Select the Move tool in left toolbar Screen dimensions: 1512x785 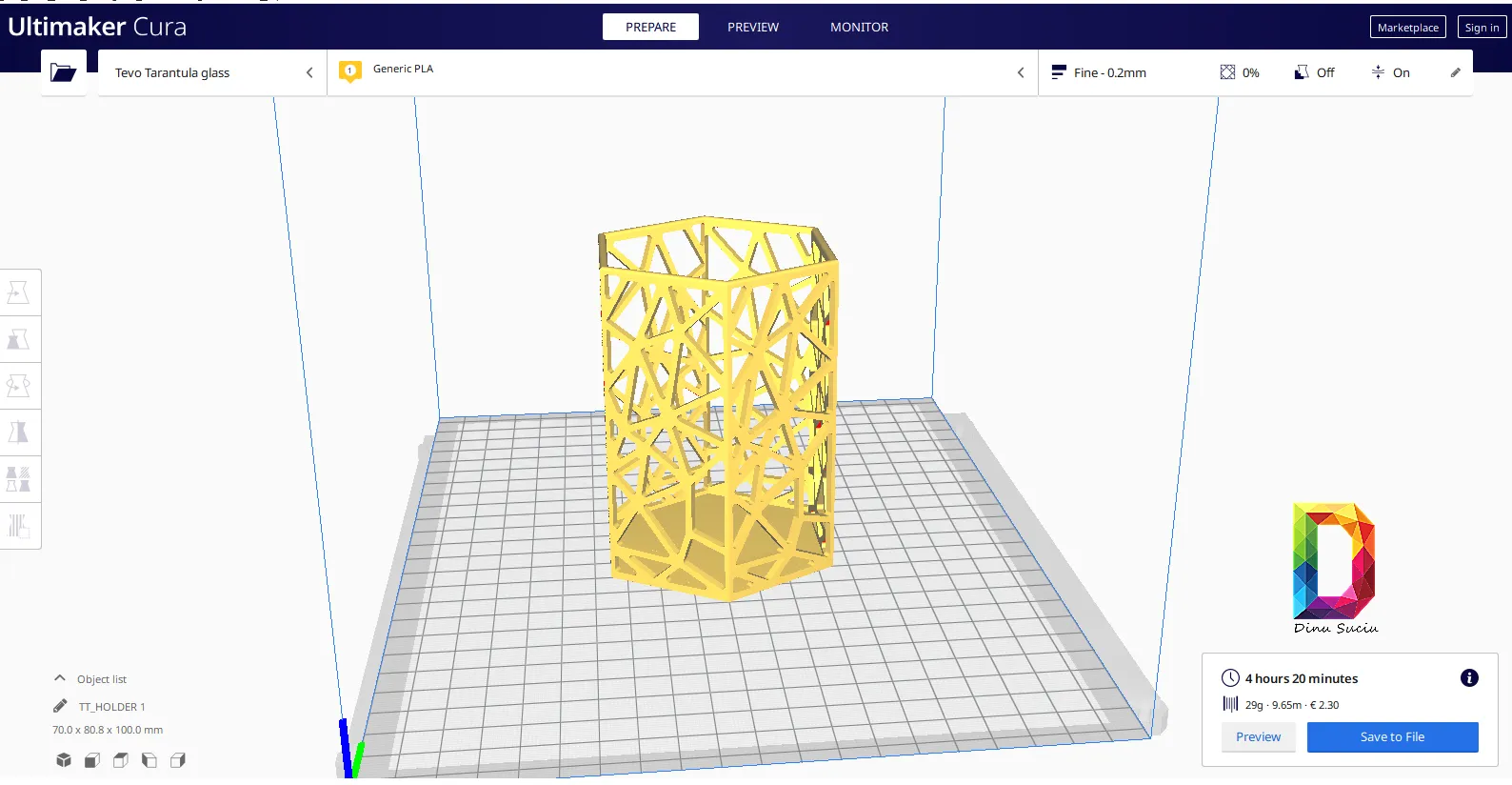point(19,292)
